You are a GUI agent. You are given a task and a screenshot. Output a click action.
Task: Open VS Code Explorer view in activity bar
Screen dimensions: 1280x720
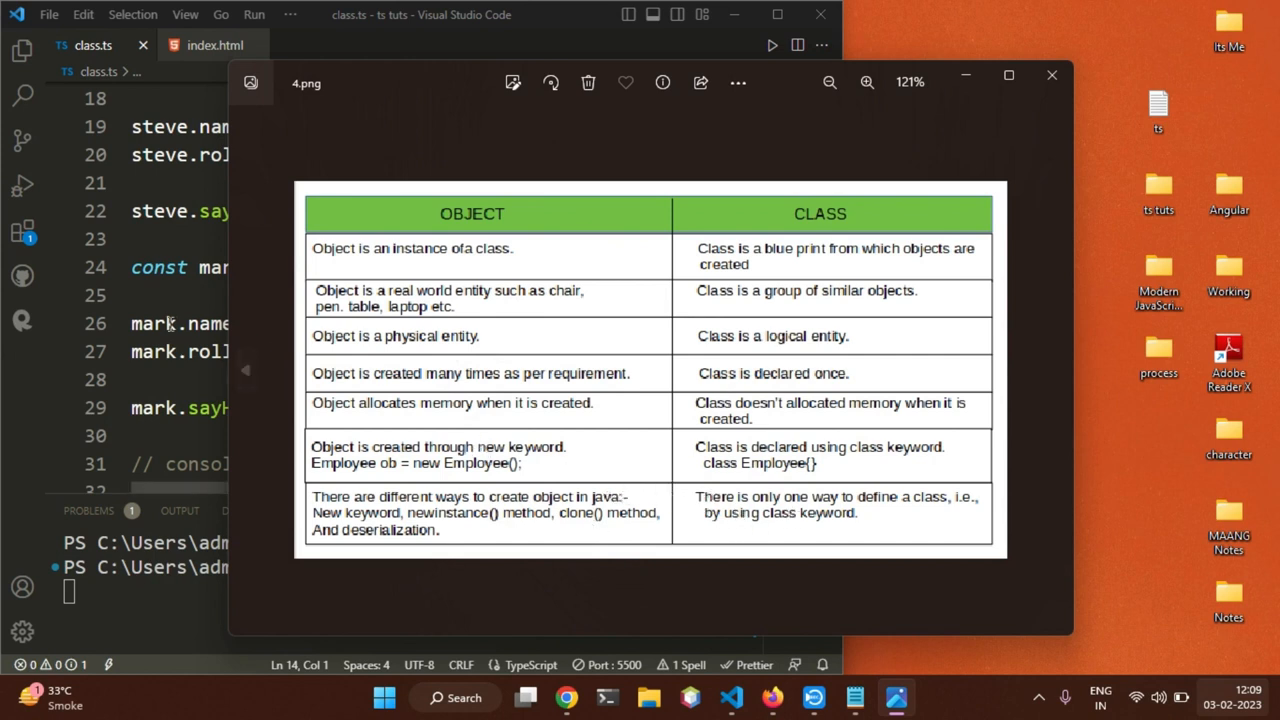click(22, 52)
